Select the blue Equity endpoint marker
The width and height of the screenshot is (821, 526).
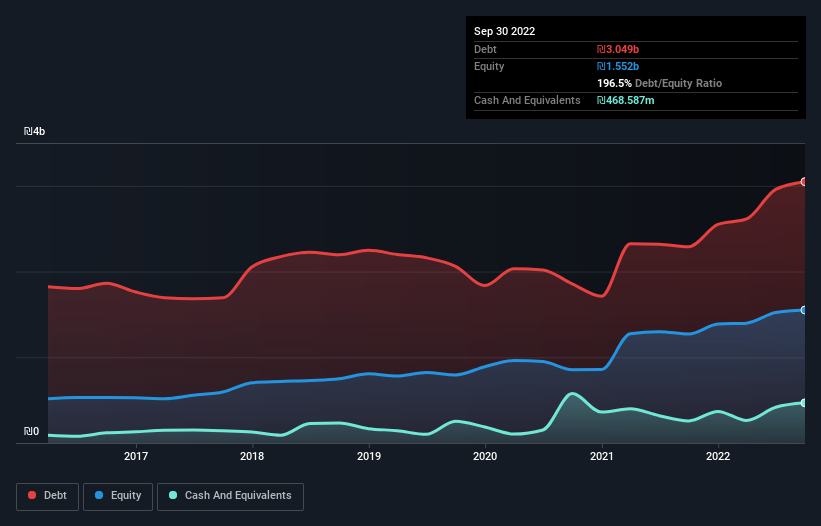pos(804,310)
